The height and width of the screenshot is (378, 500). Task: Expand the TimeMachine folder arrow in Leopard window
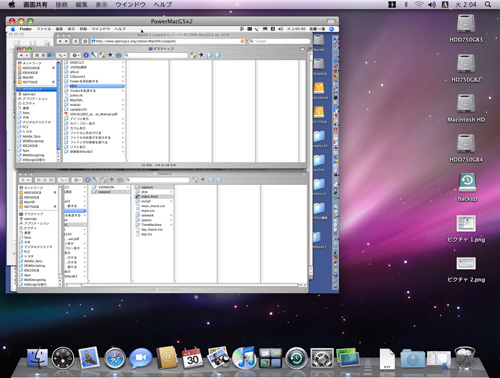pos(171,225)
